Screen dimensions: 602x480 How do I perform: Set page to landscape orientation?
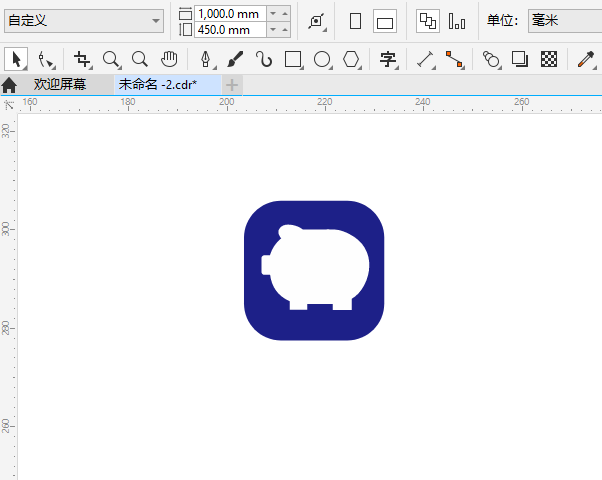coord(384,21)
